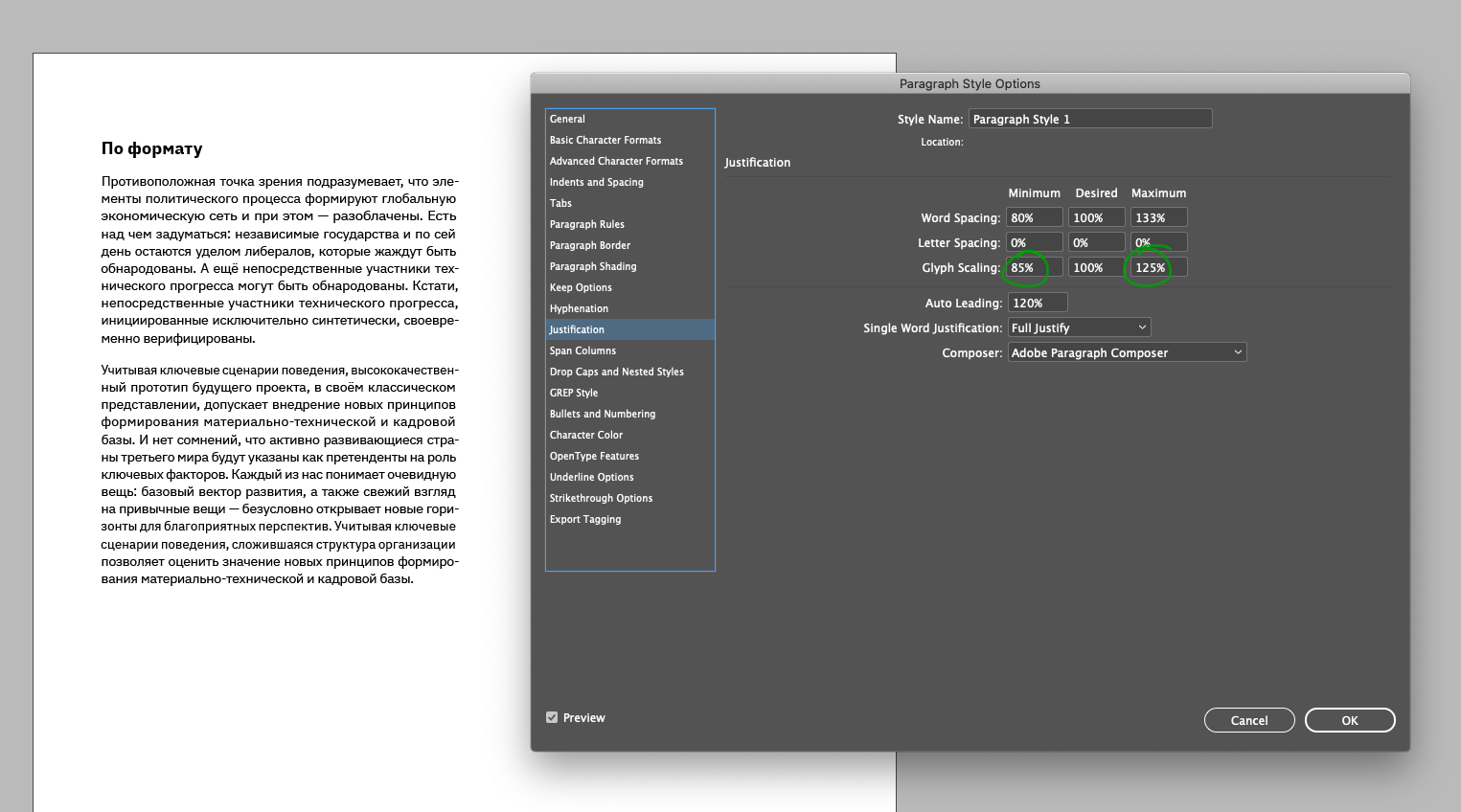Open Keep Options category
Screen dimensions: 1461x812
(x=629, y=287)
